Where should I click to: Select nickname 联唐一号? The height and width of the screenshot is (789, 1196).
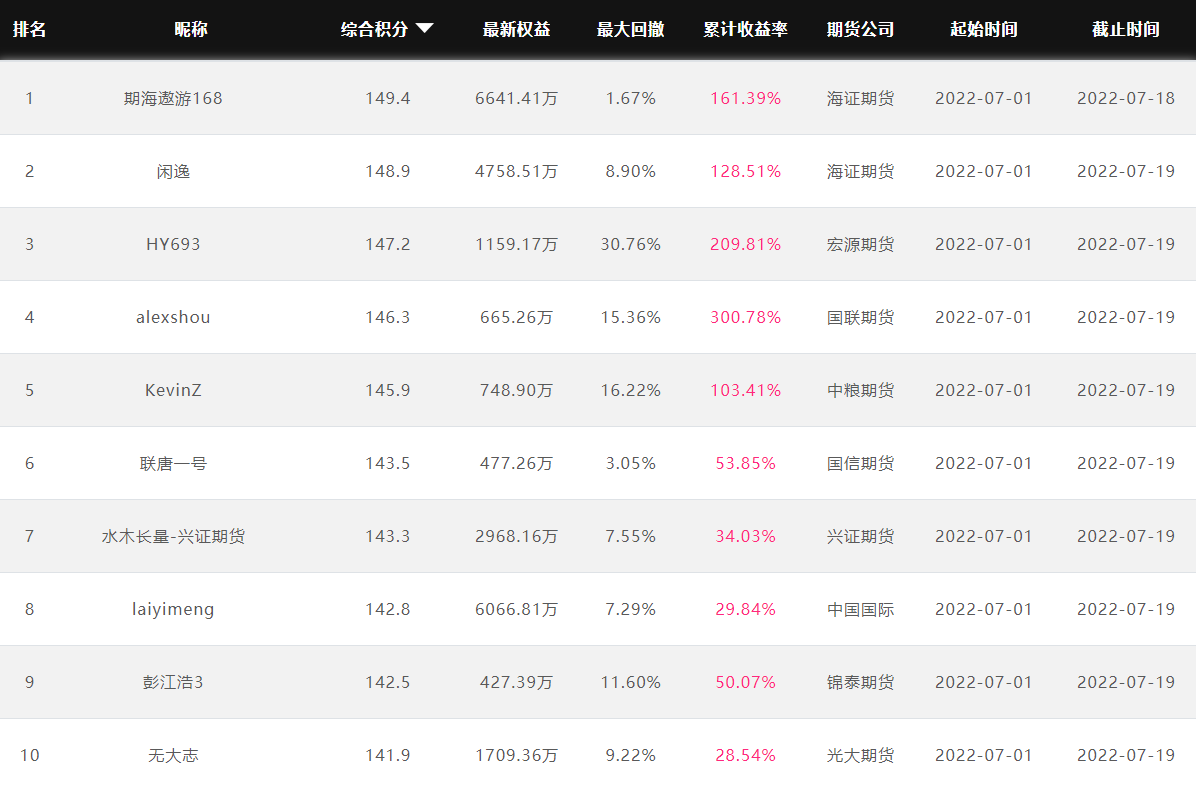coord(173,463)
